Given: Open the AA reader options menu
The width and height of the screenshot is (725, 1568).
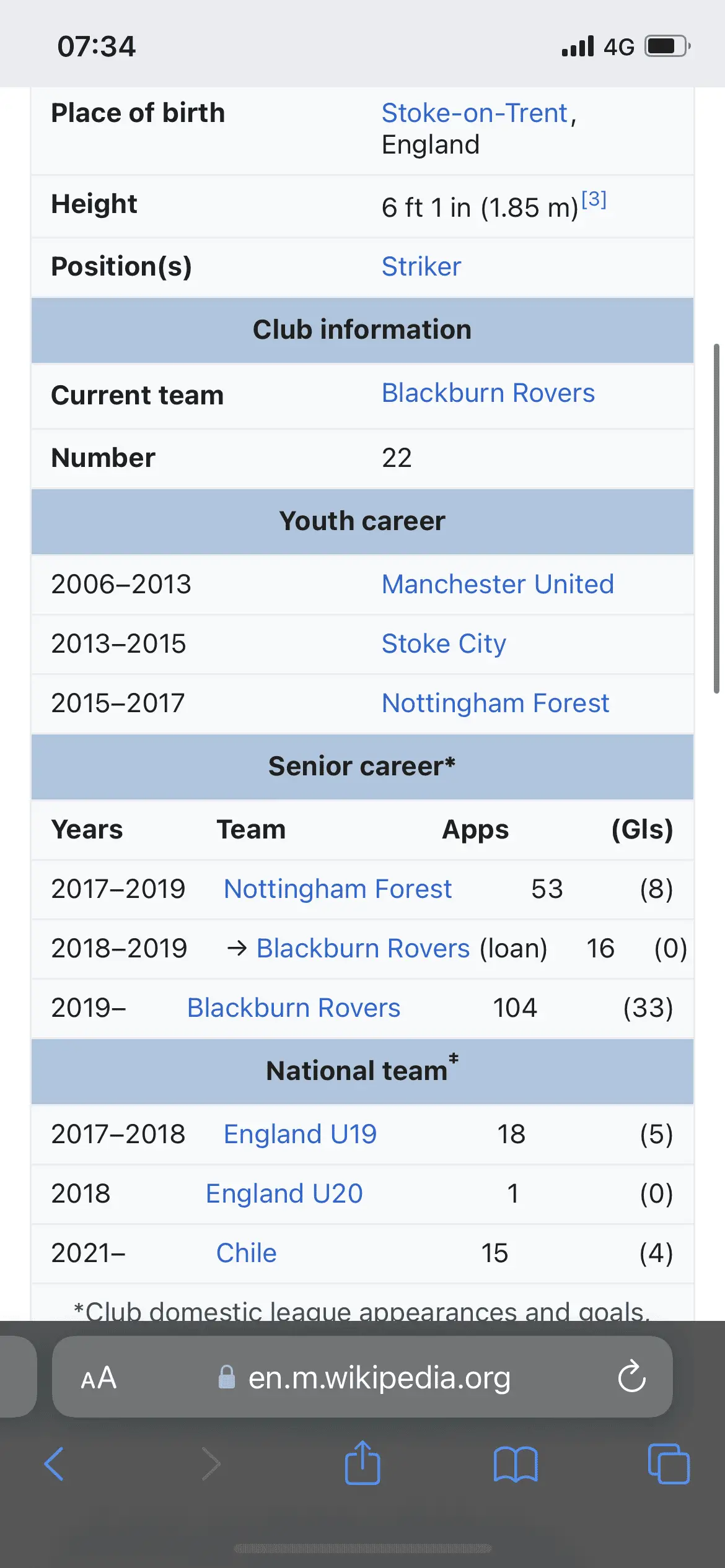Looking at the screenshot, I should pos(99,1377).
